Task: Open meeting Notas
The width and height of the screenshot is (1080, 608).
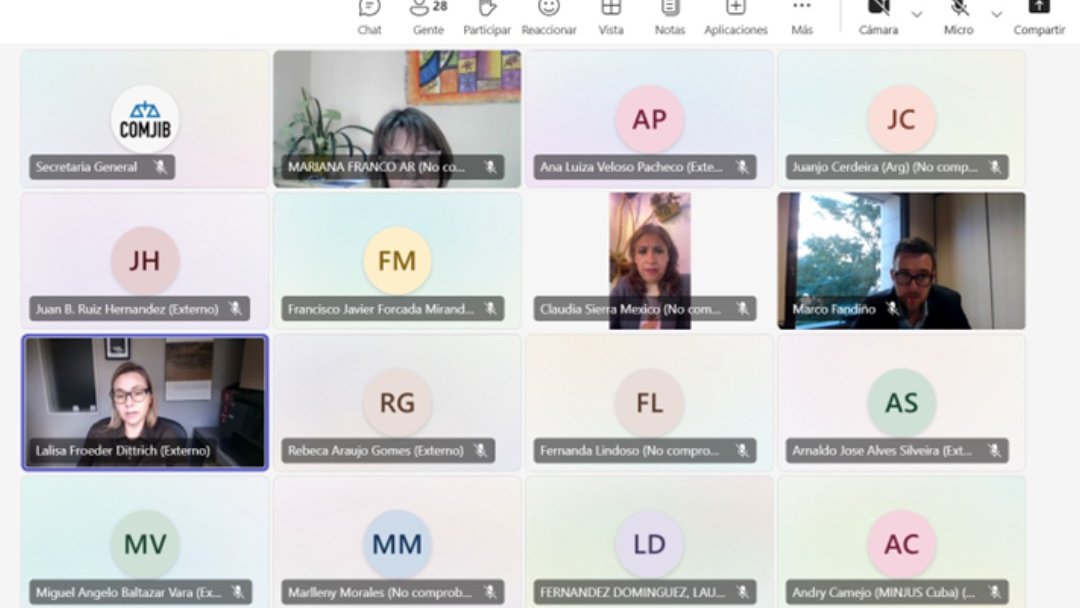Action: (670, 17)
